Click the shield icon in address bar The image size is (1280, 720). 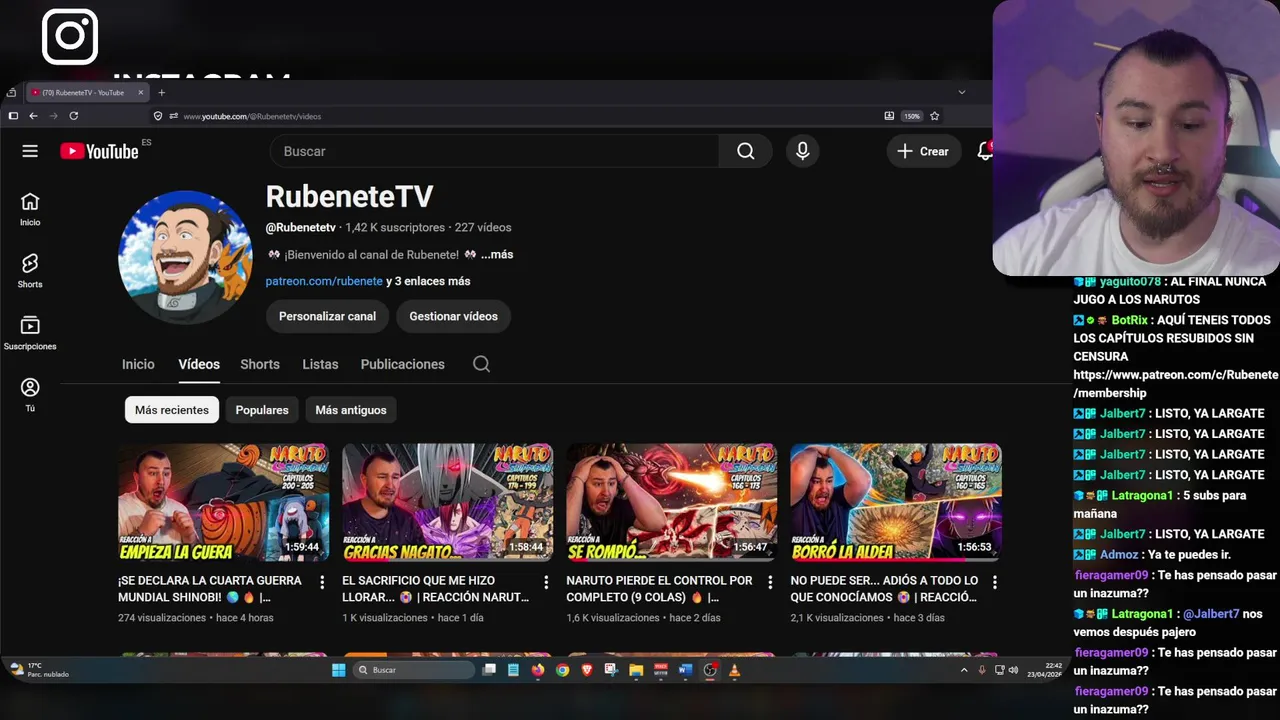point(158,116)
